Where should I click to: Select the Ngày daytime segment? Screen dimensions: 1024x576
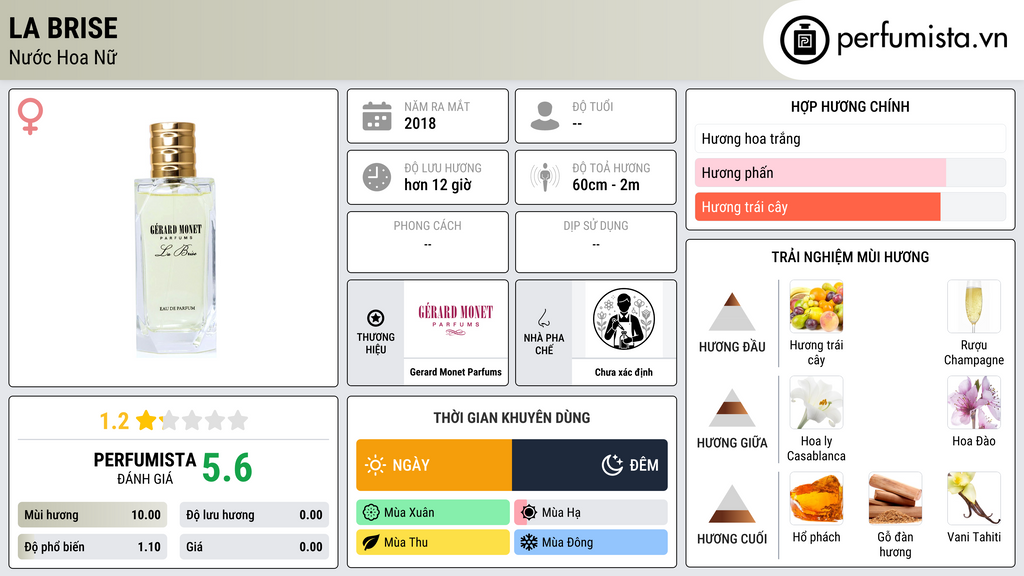click(x=434, y=465)
